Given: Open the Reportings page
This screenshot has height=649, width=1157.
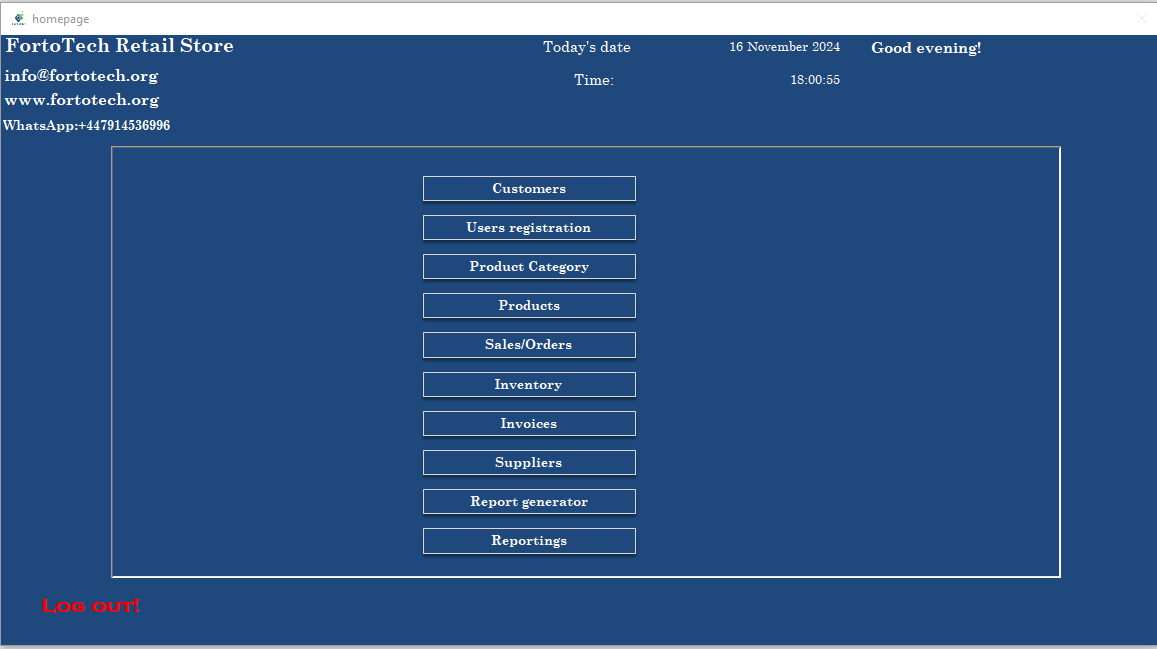Looking at the screenshot, I should pyautogui.click(x=529, y=541).
